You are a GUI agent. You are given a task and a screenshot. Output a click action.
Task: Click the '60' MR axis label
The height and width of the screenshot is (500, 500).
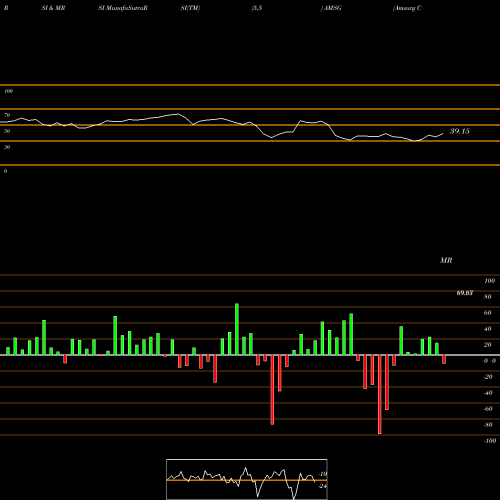coord(488,313)
